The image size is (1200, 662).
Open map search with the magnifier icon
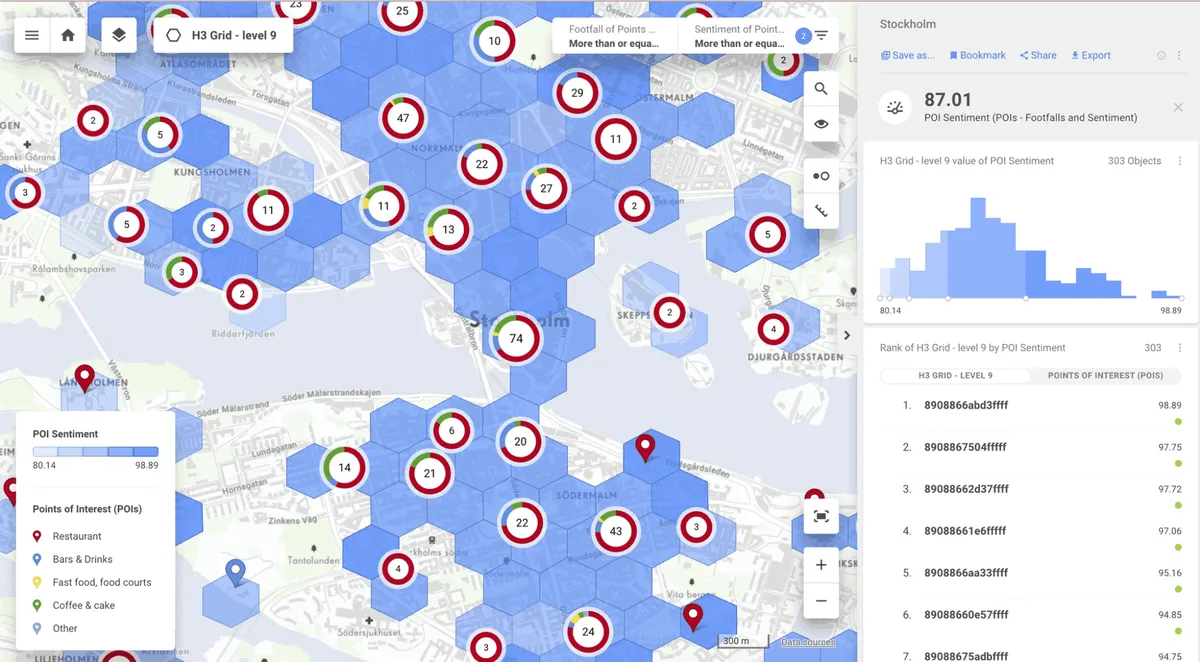coord(821,89)
